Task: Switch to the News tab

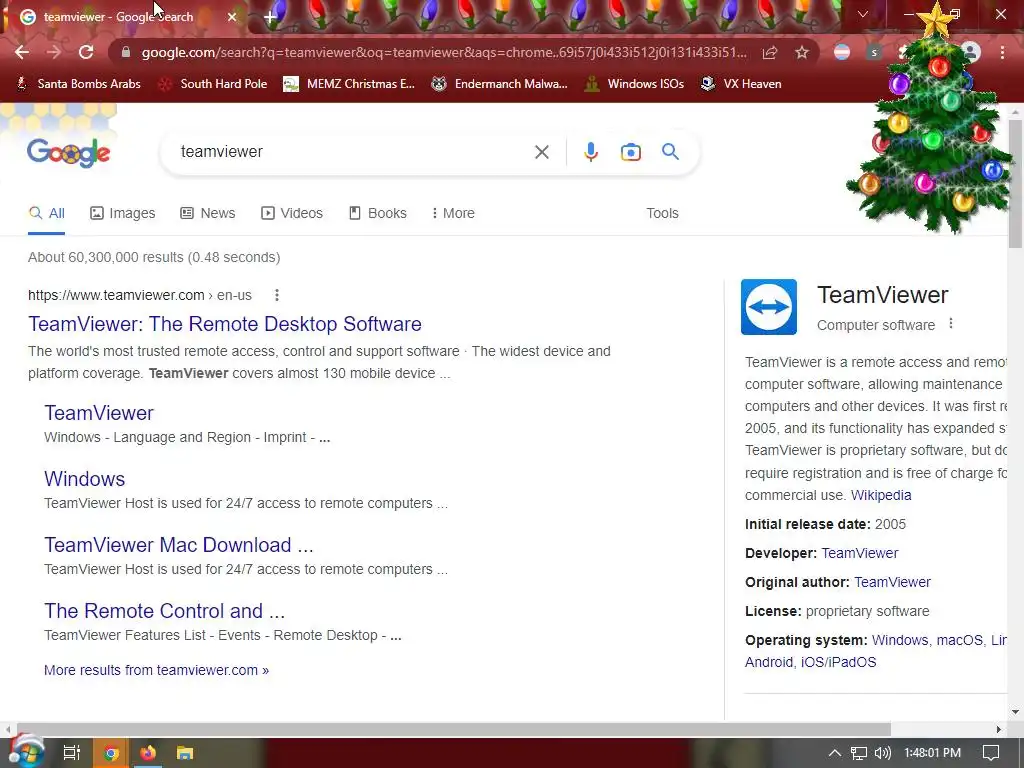Action: point(208,213)
